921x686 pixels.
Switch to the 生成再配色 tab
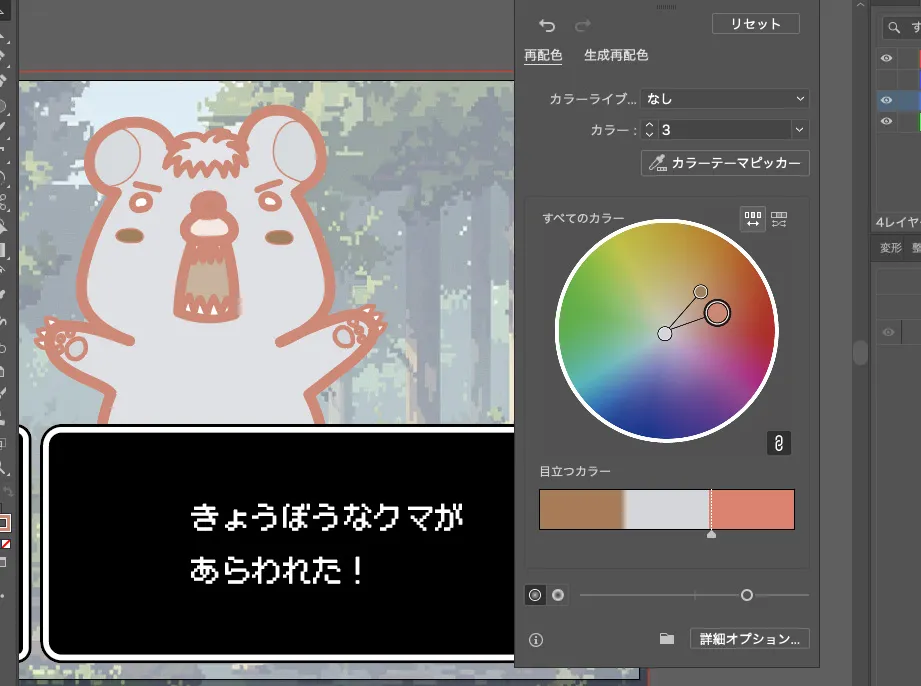click(616, 56)
